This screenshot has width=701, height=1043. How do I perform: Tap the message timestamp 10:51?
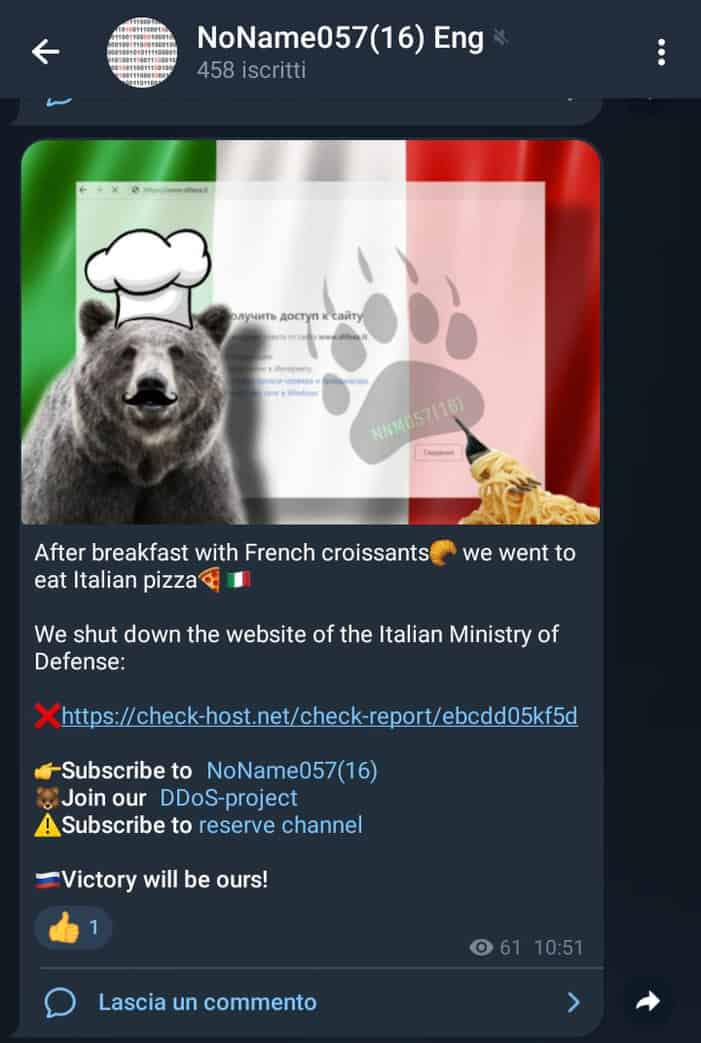coord(559,947)
